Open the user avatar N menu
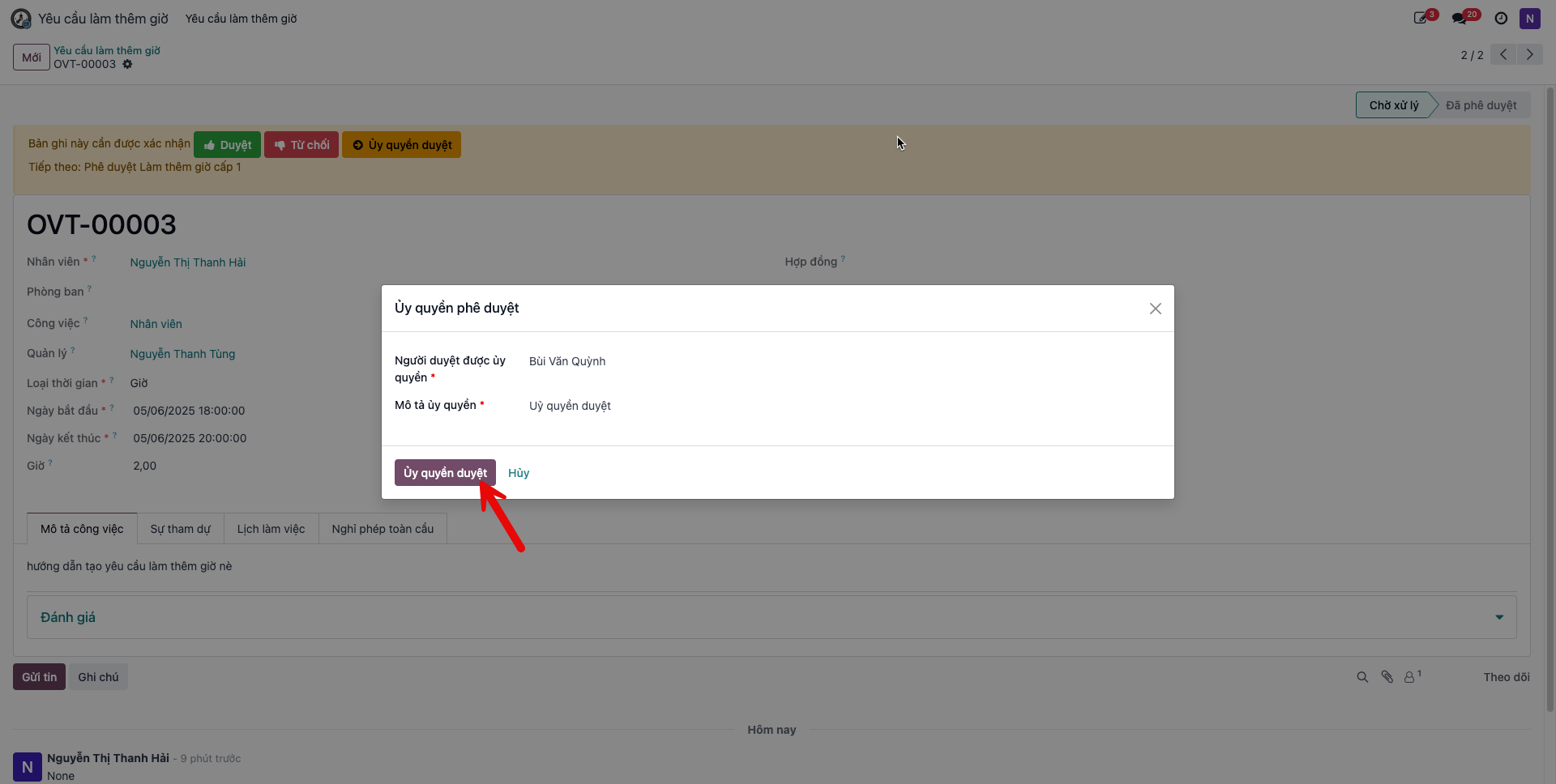Image resolution: width=1556 pixels, height=784 pixels. pyautogui.click(x=1529, y=19)
